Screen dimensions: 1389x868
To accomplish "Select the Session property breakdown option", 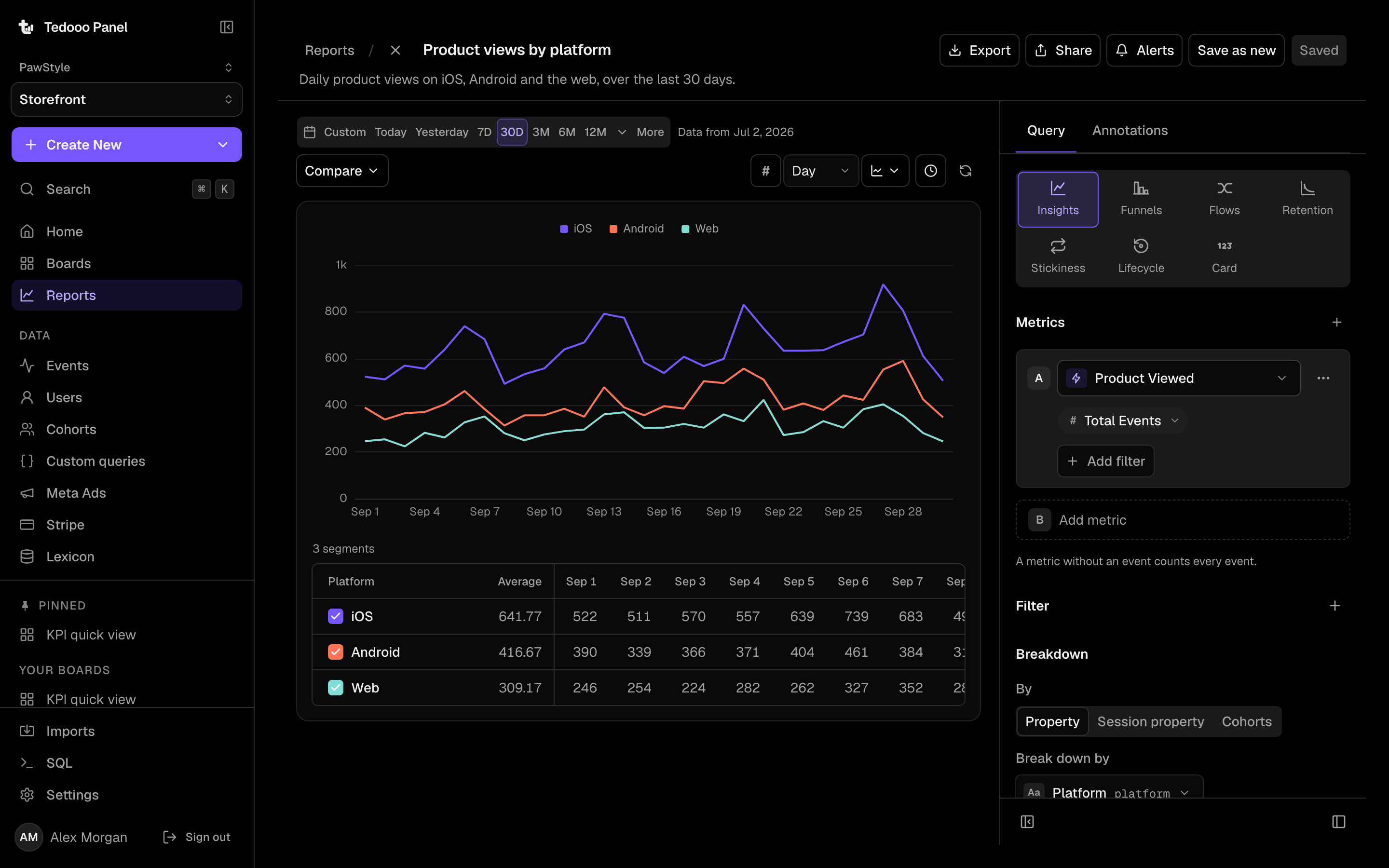I will [1150, 721].
